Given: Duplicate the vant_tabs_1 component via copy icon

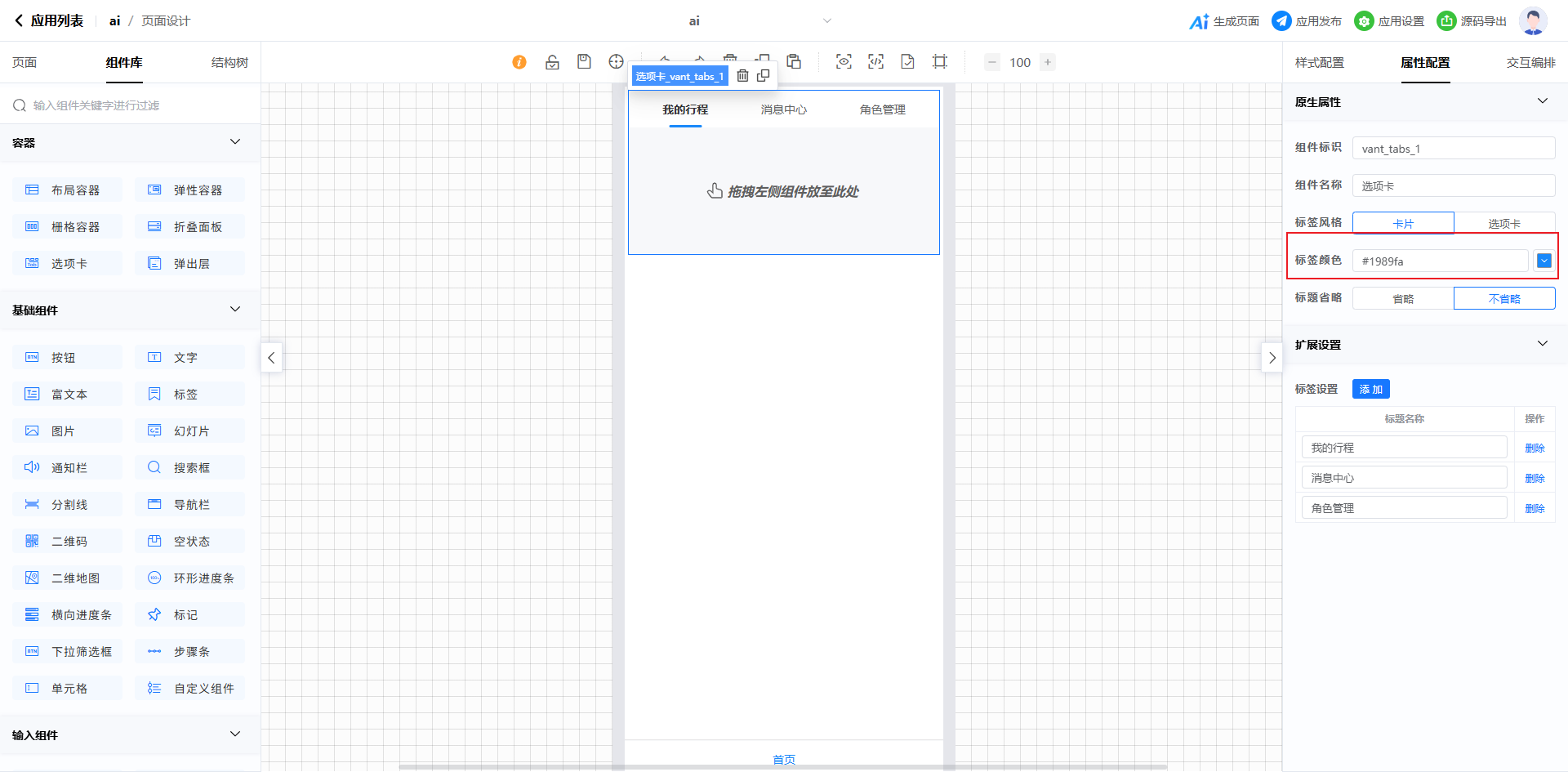Looking at the screenshot, I should coord(764,76).
